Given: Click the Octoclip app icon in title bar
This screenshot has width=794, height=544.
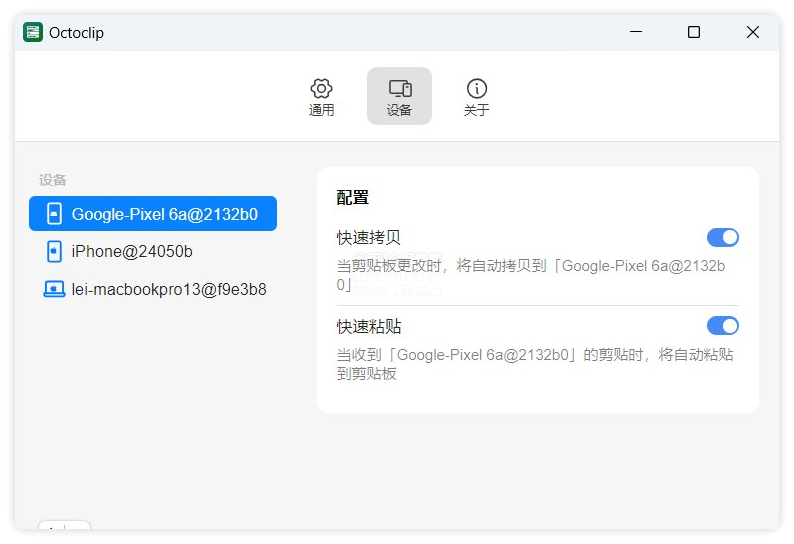Looking at the screenshot, I should point(33,32).
